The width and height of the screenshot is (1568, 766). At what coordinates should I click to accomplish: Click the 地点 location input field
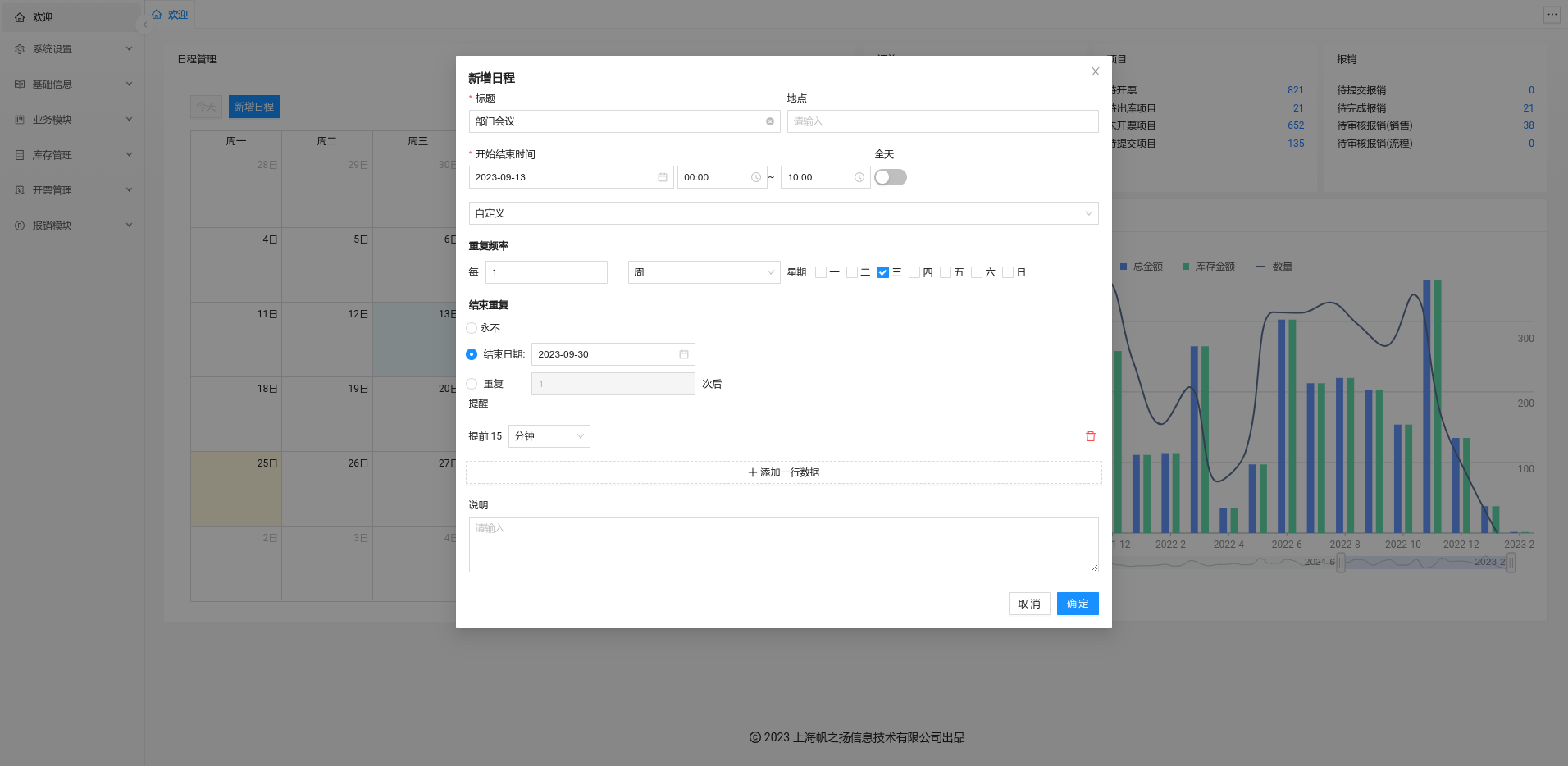pos(943,121)
